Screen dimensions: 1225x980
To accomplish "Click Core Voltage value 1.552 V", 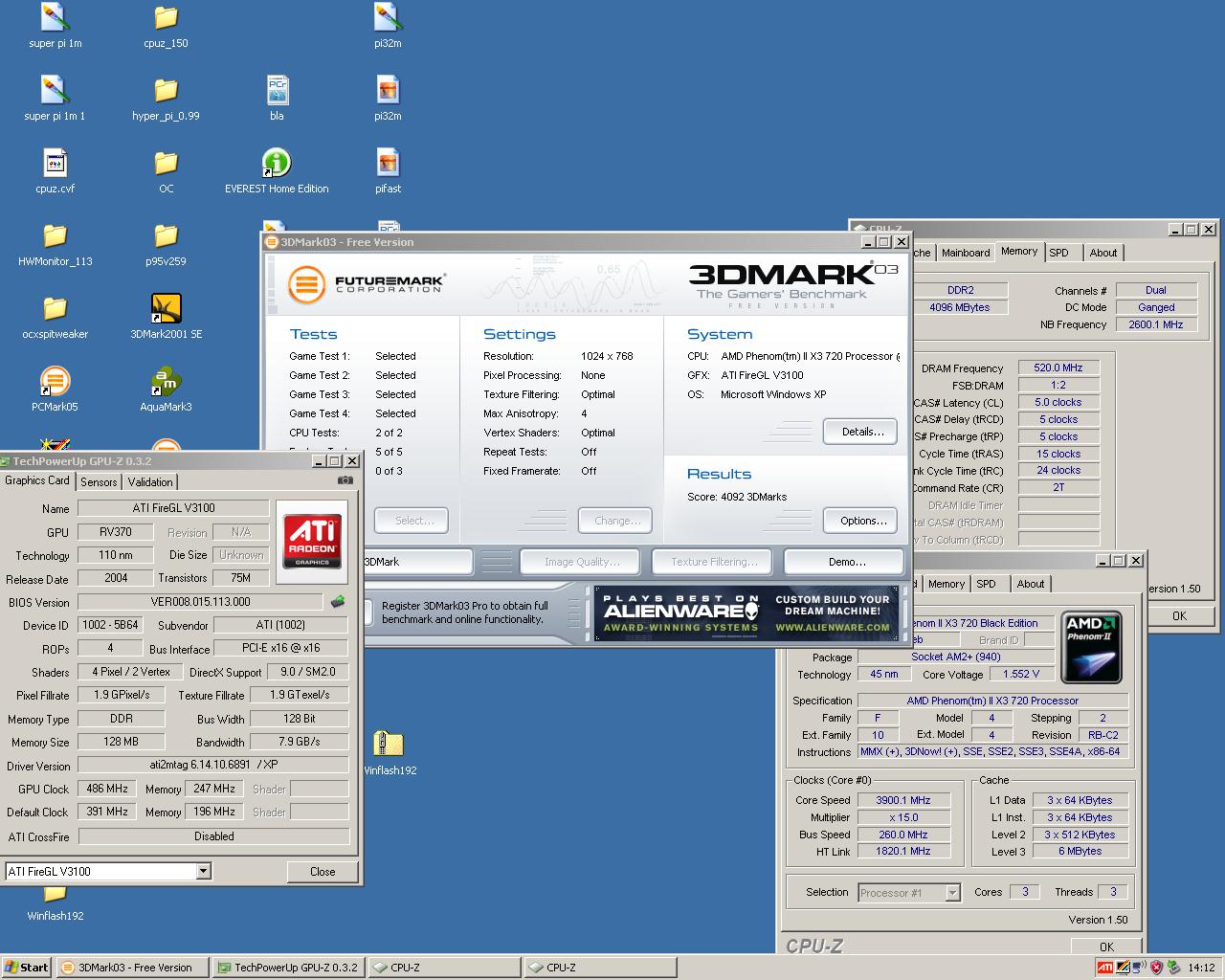I will [1021, 674].
